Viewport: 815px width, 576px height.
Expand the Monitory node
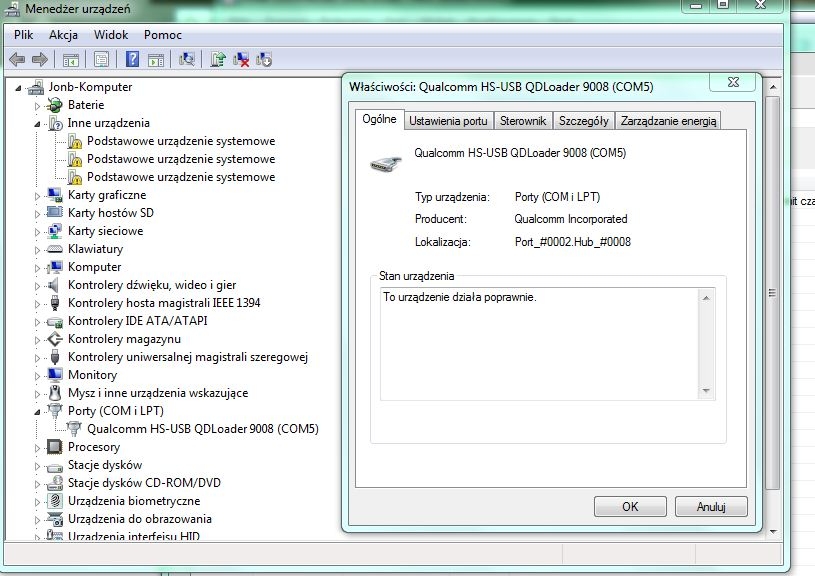click(x=37, y=376)
